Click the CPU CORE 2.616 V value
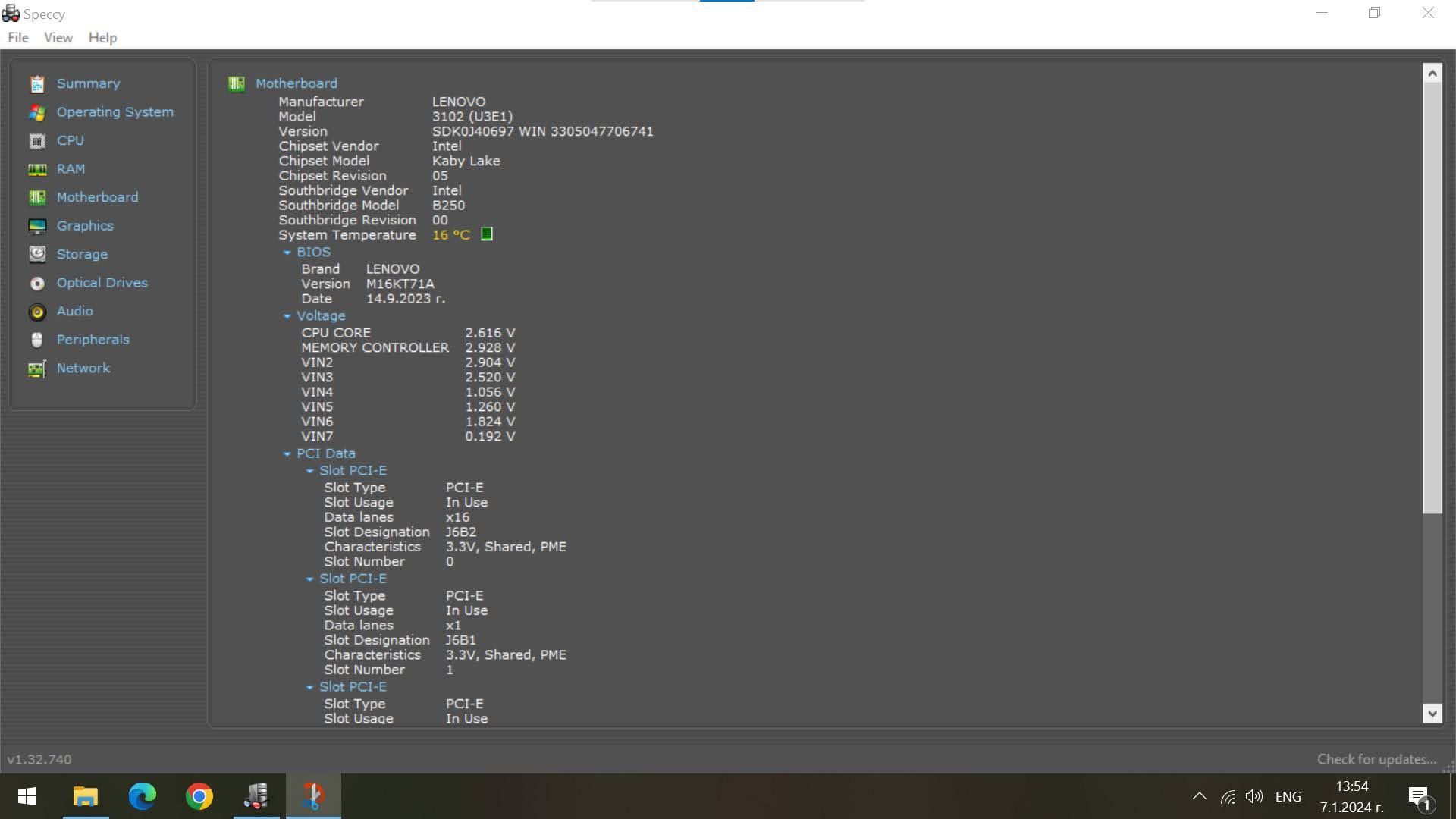Screen dimensions: 1456x819 (490, 333)
